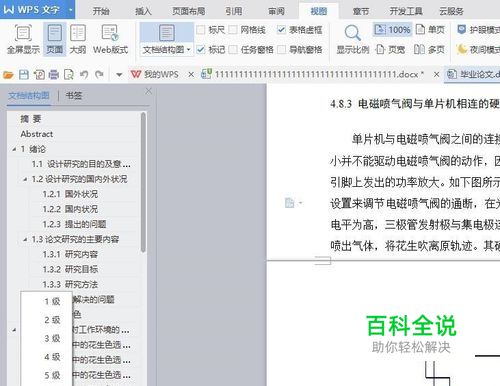Click the Print icon in quick toolbar
This screenshot has height=386, width=500.
pos(53,75)
